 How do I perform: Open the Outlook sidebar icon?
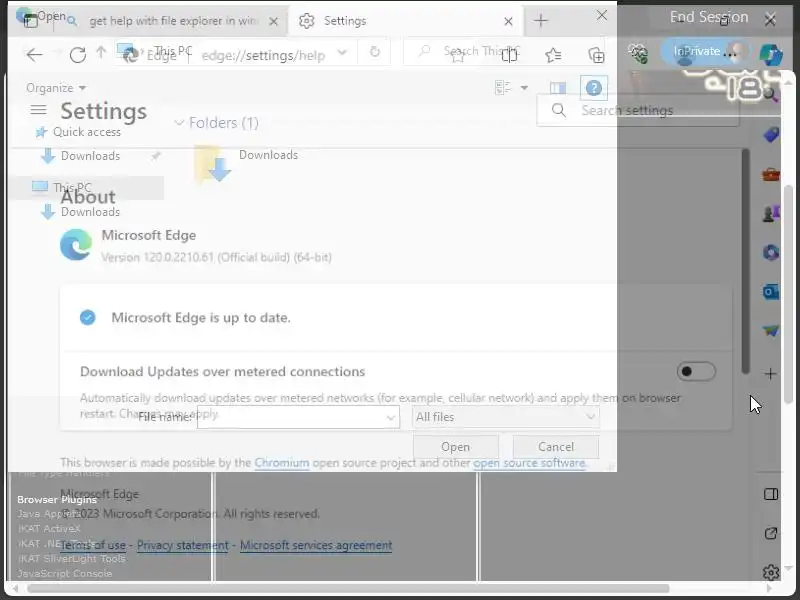771,292
